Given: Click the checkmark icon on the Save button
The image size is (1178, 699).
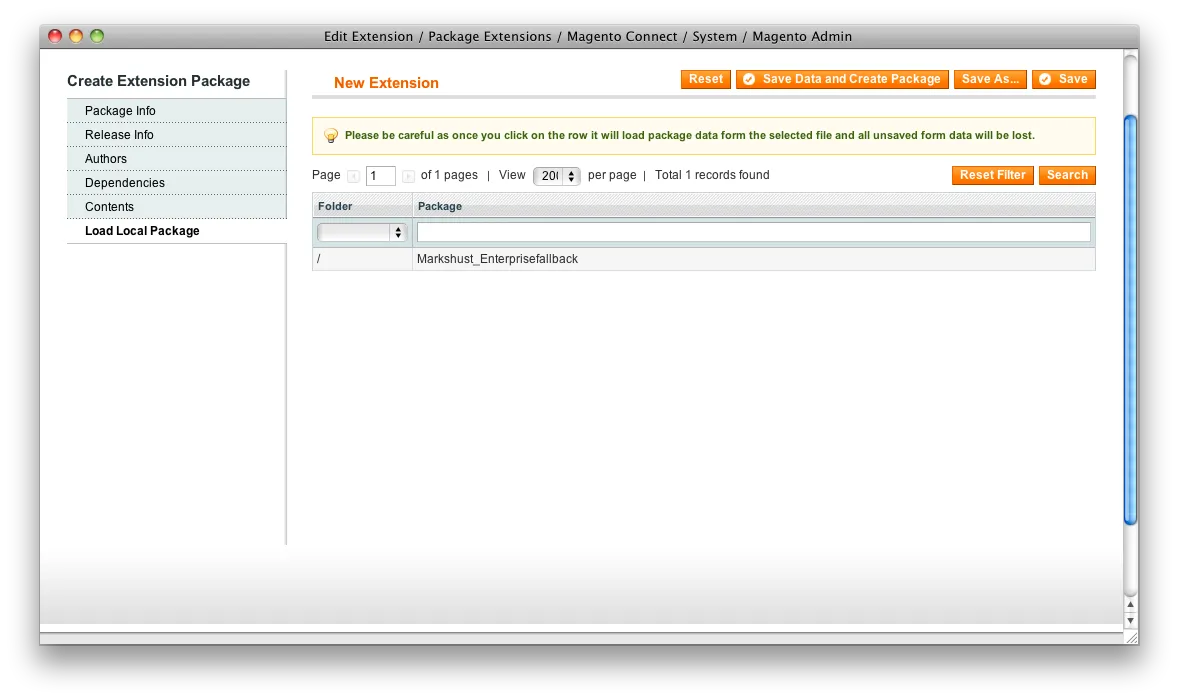Looking at the screenshot, I should 1046,79.
